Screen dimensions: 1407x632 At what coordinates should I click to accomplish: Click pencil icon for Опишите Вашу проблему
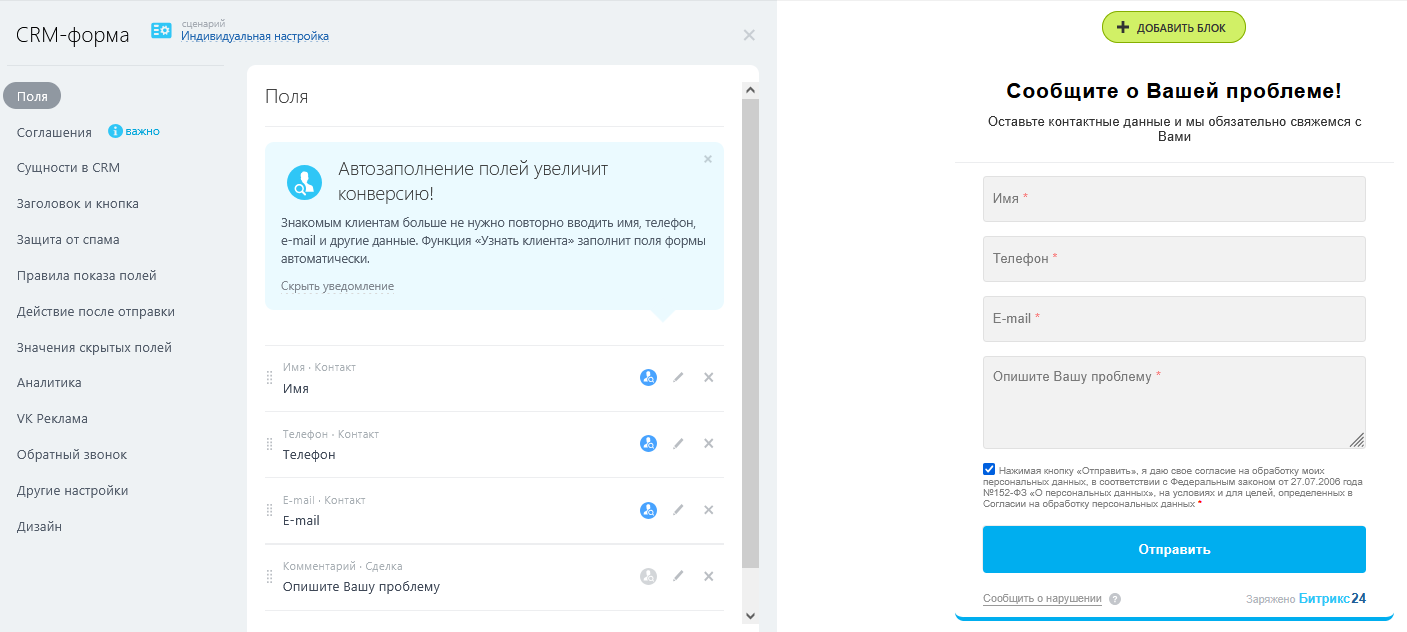point(678,576)
